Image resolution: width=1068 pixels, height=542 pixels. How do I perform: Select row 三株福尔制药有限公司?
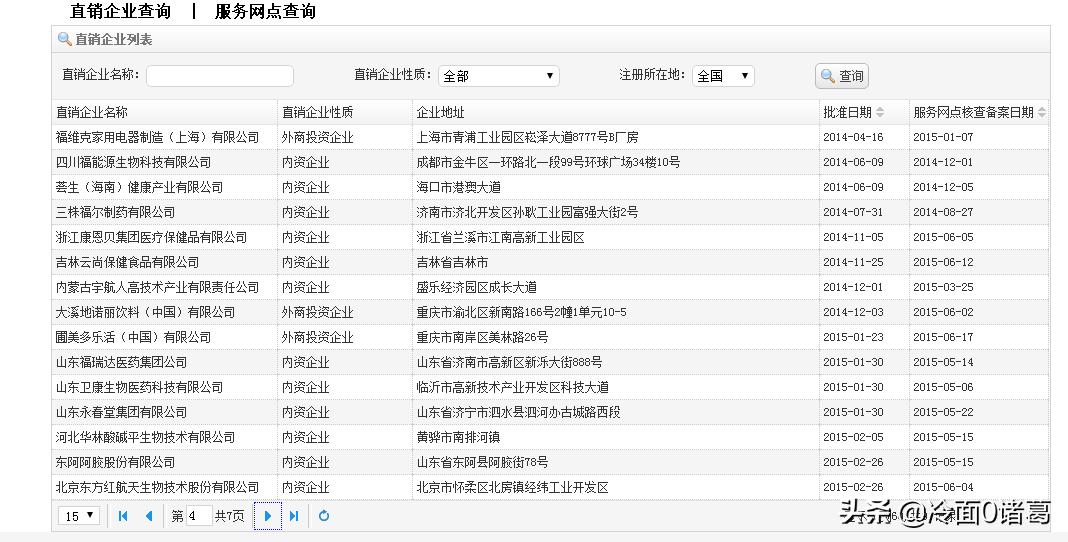coord(550,212)
